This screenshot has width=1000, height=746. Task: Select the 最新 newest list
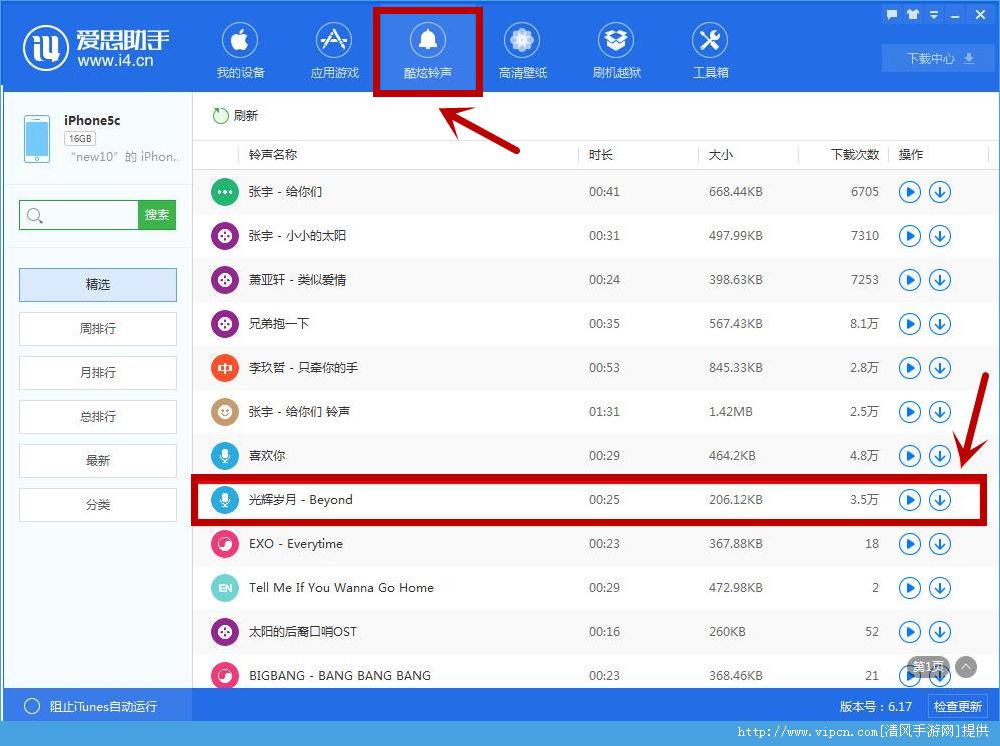pos(98,460)
